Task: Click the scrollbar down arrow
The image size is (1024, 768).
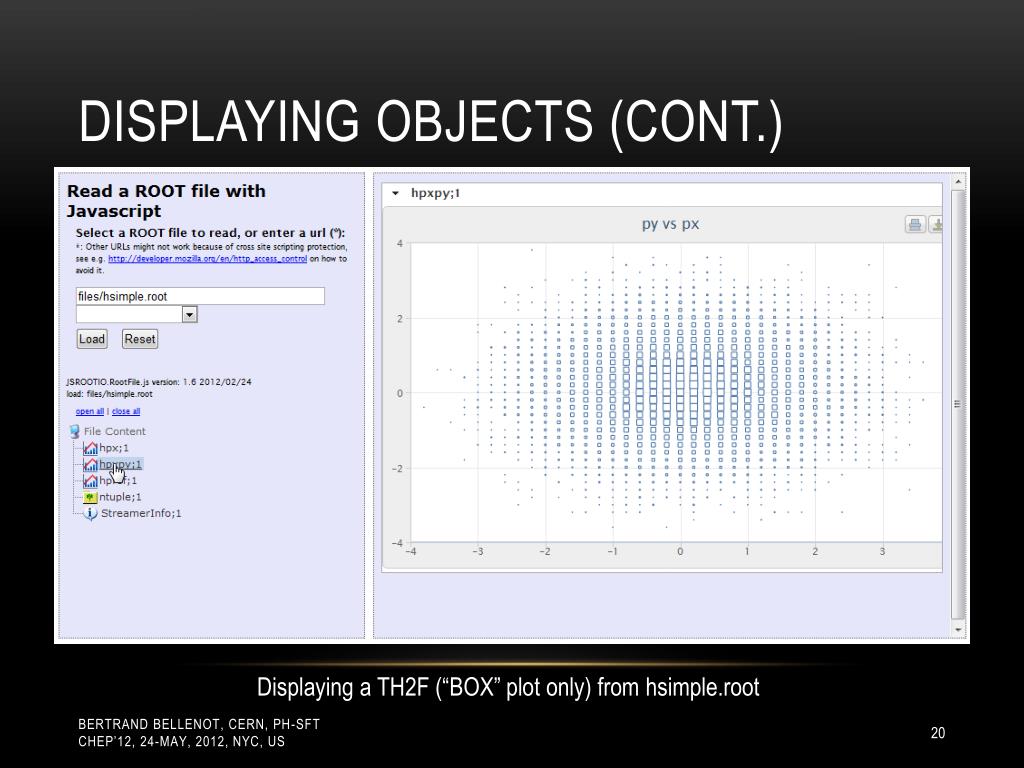Action: click(958, 630)
